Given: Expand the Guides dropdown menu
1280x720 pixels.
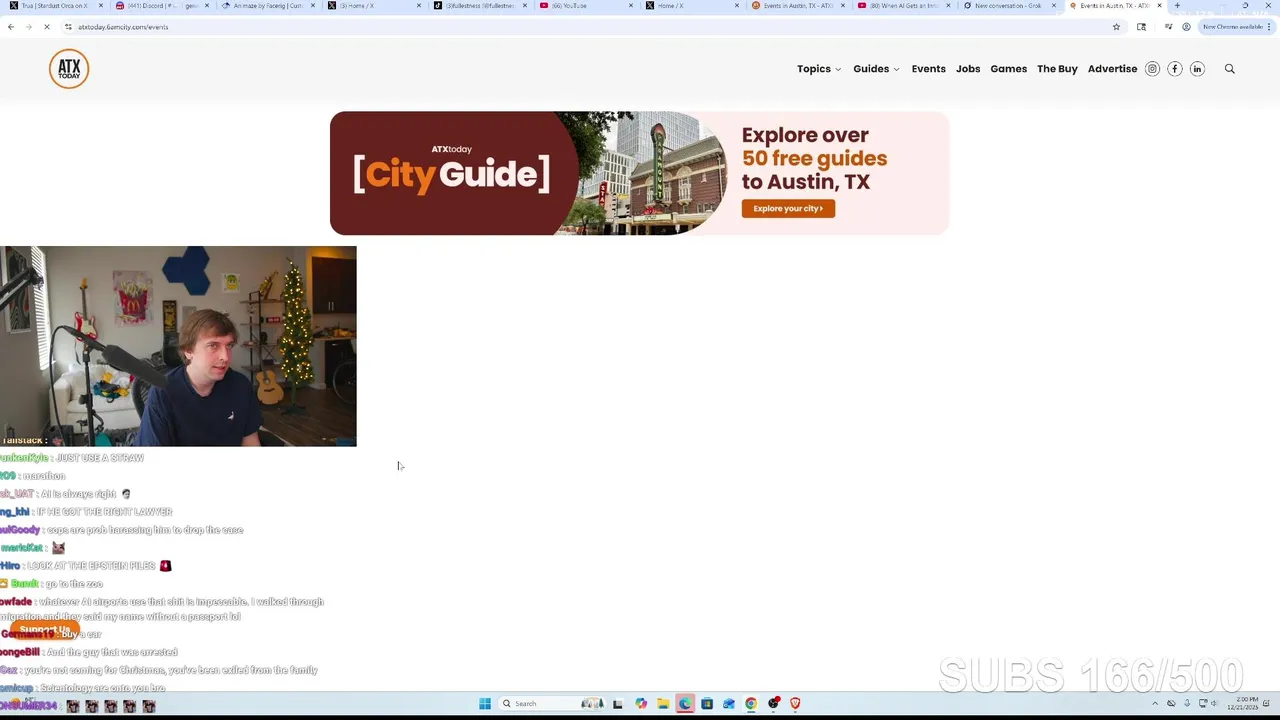Looking at the screenshot, I should (876, 69).
